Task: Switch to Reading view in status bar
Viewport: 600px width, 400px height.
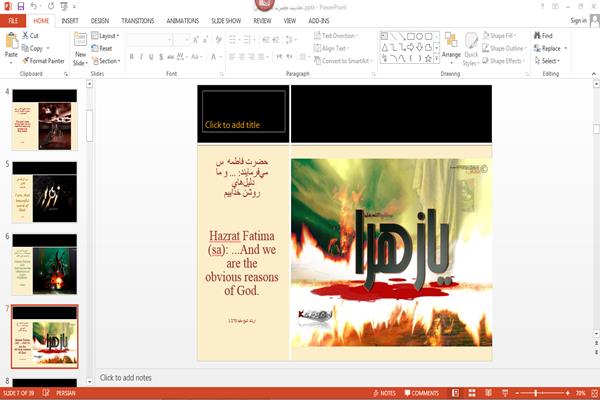Action: coord(489,393)
